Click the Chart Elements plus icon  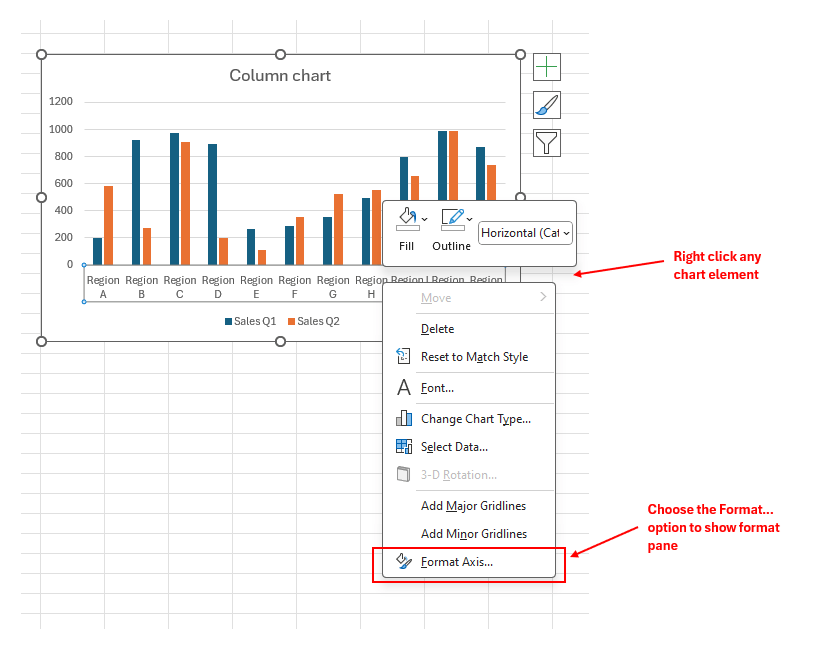(x=546, y=67)
